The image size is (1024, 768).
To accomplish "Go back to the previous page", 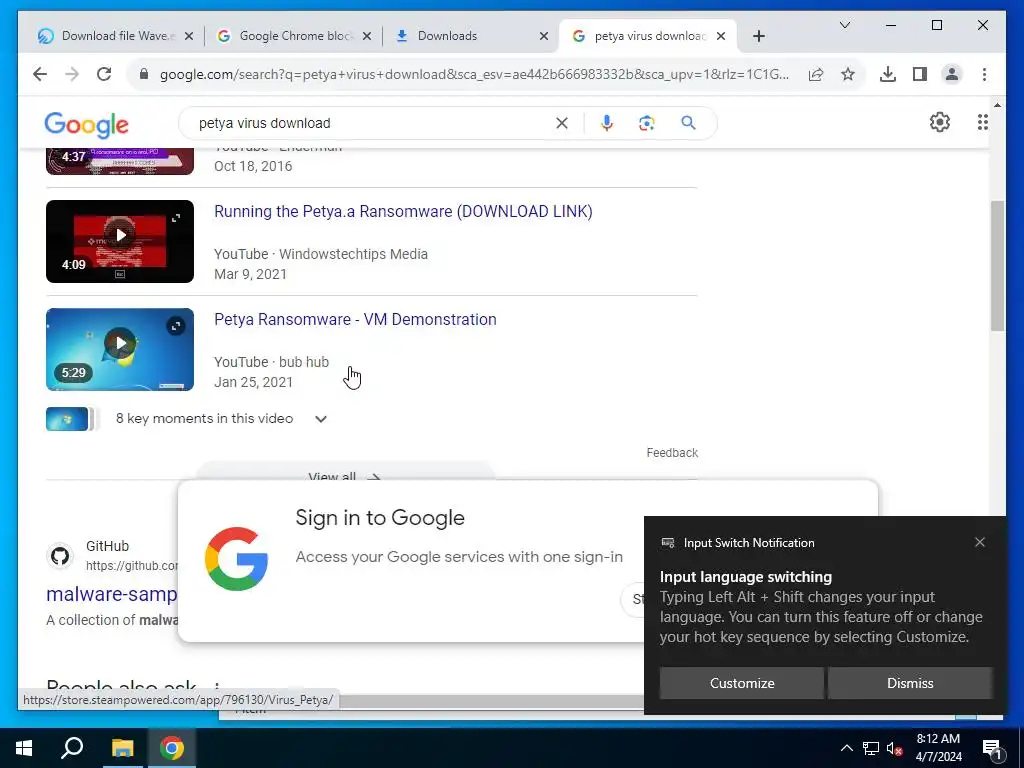I will 40,74.
